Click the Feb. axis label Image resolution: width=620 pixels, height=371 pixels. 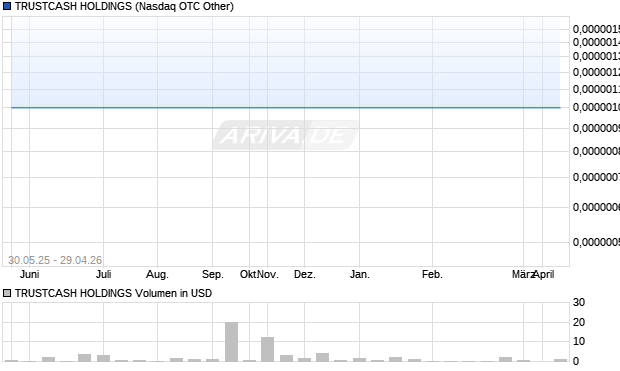coord(432,274)
